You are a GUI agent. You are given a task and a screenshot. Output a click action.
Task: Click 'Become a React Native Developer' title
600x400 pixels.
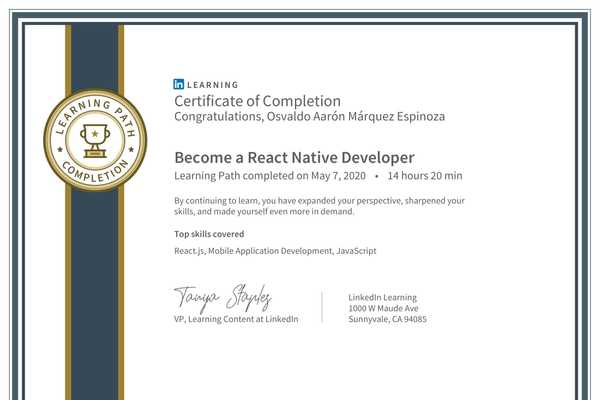click(294, 158)
